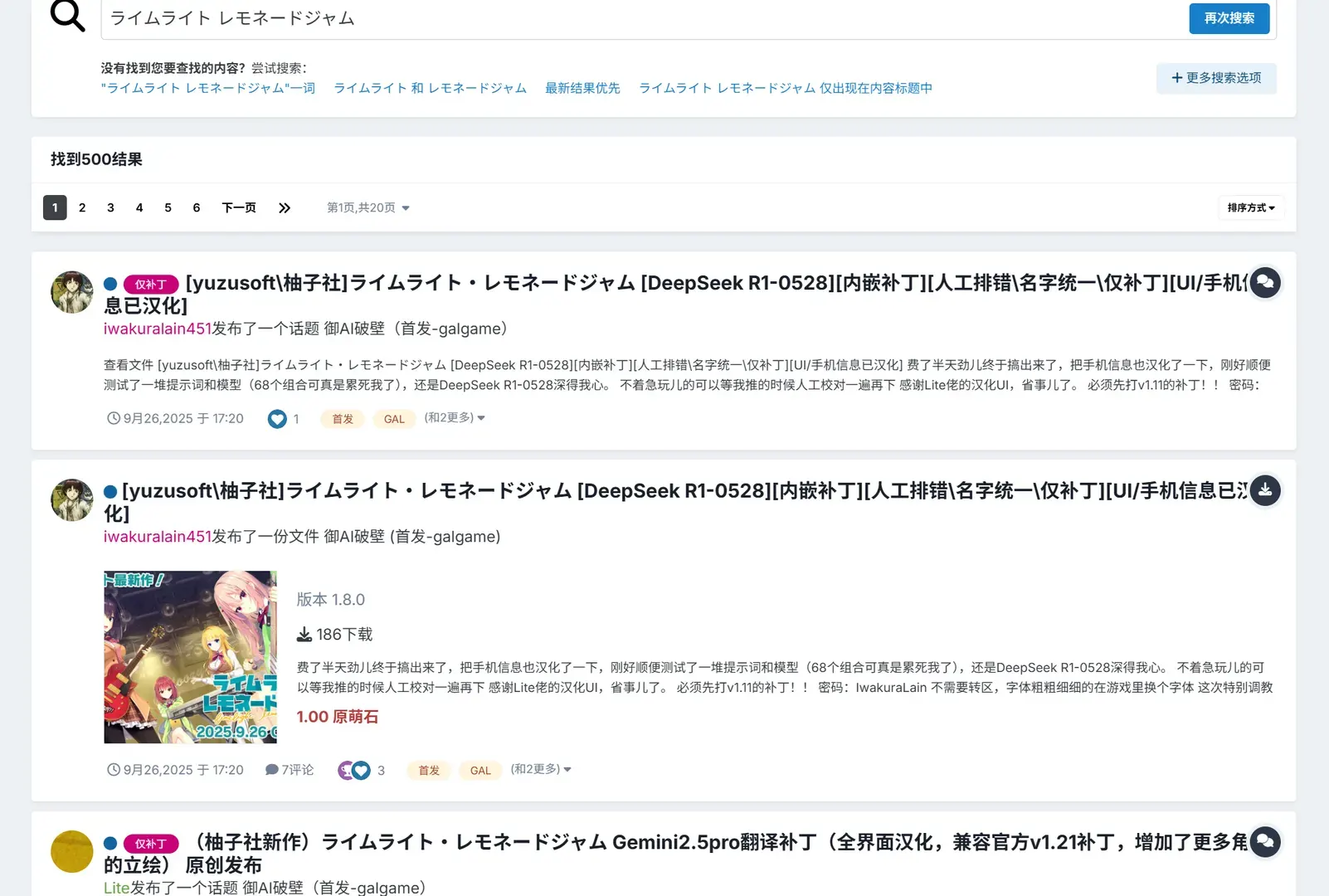This screenshot has height=896, width=1329.
Task: Open Lite user profile link
Action: coord(116,888)
